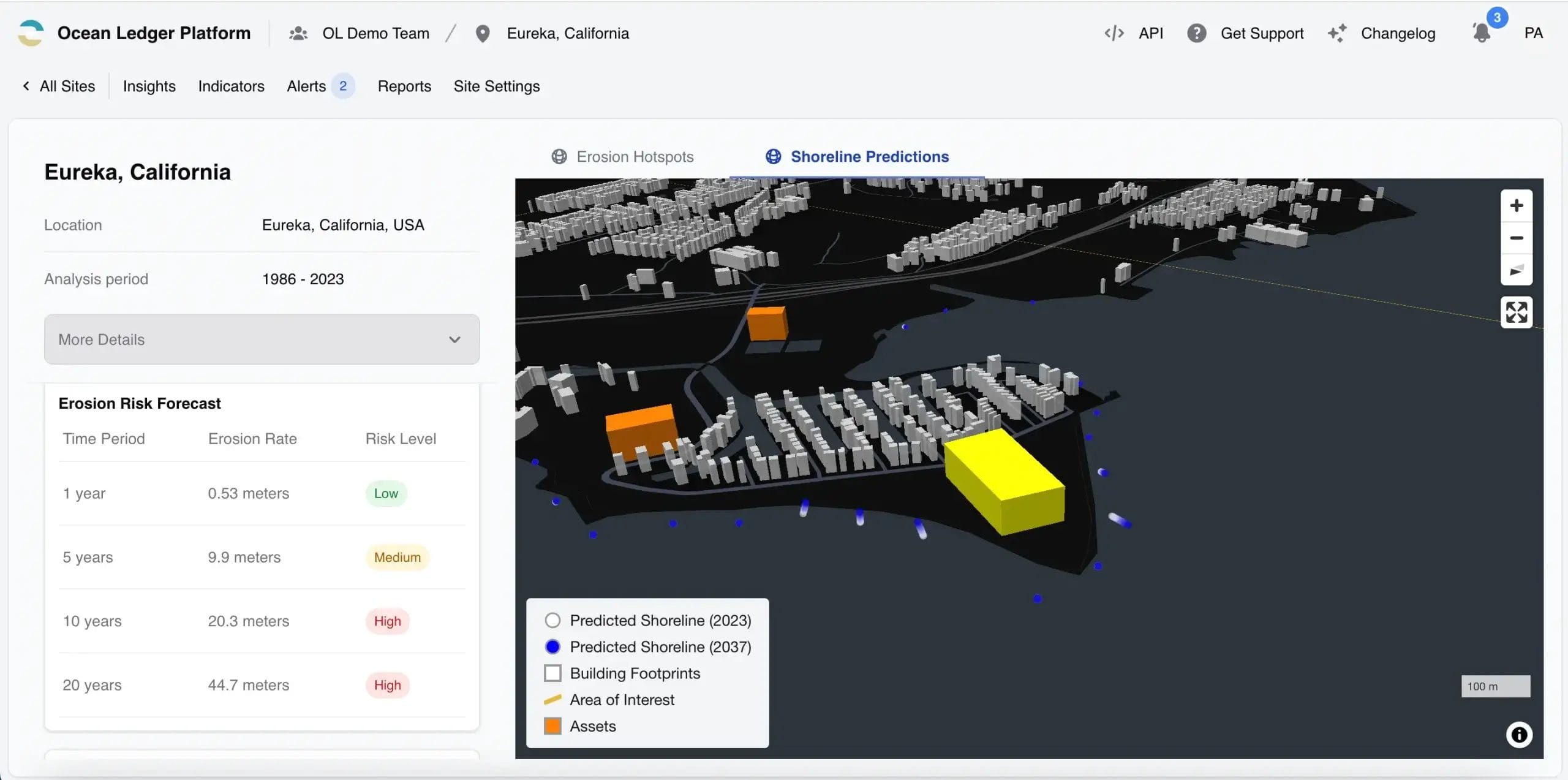Select Predicted Shoreline (2023) legend radio
Screen dimensions: 1568x780
point(552,620)
